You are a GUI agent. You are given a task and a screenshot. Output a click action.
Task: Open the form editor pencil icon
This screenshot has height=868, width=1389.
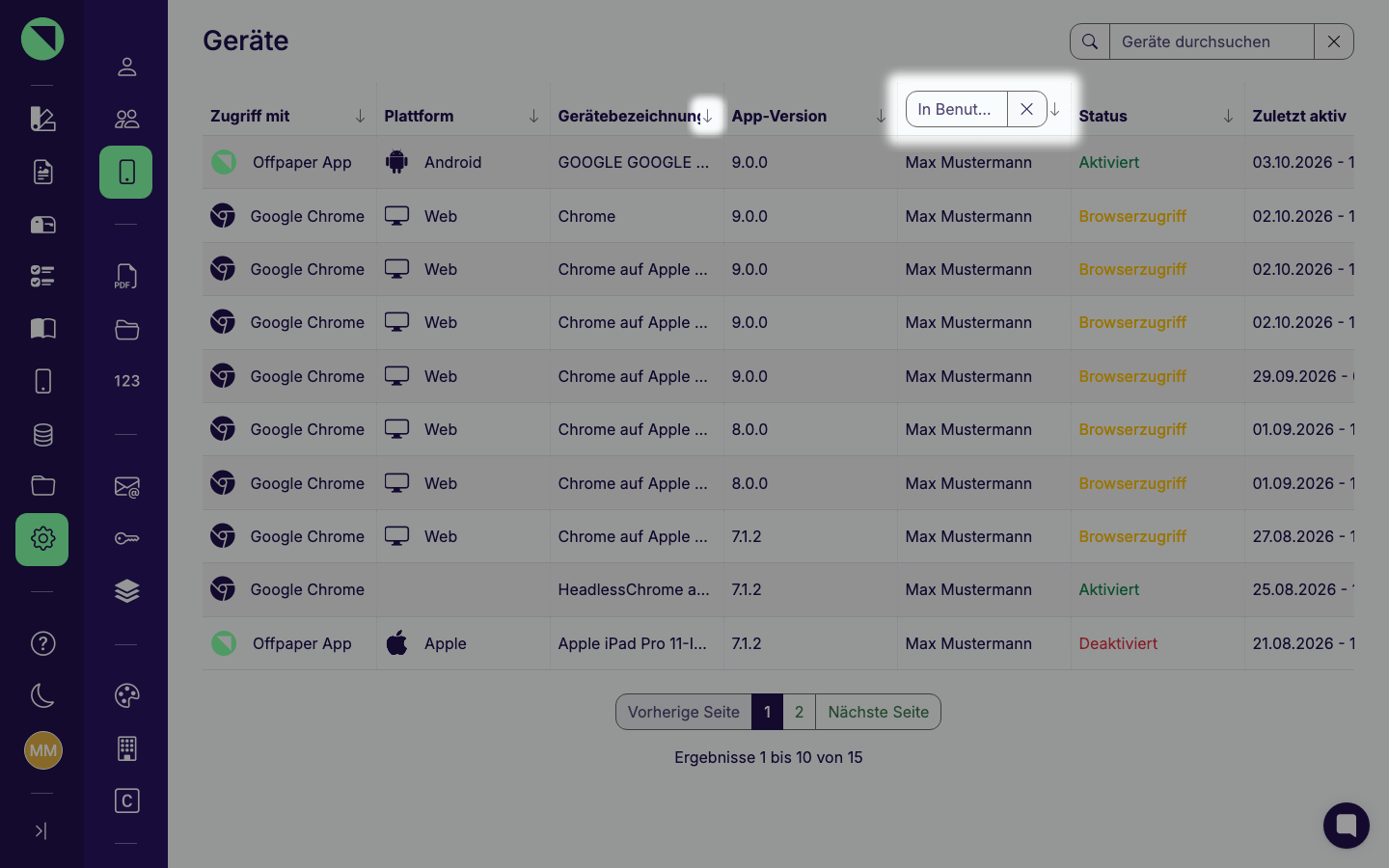tap(42, 119)
